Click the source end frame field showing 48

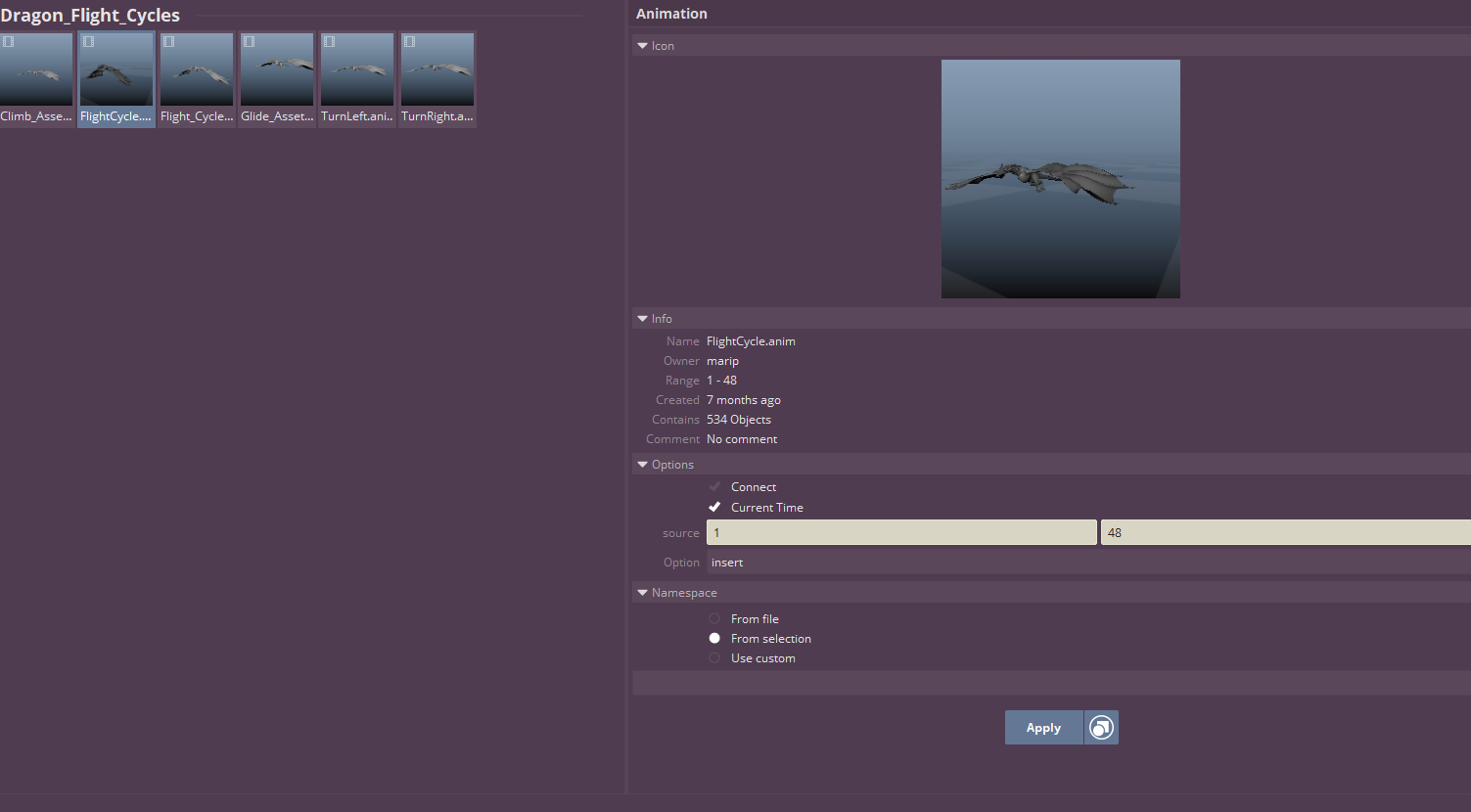tap(1286, 532)
